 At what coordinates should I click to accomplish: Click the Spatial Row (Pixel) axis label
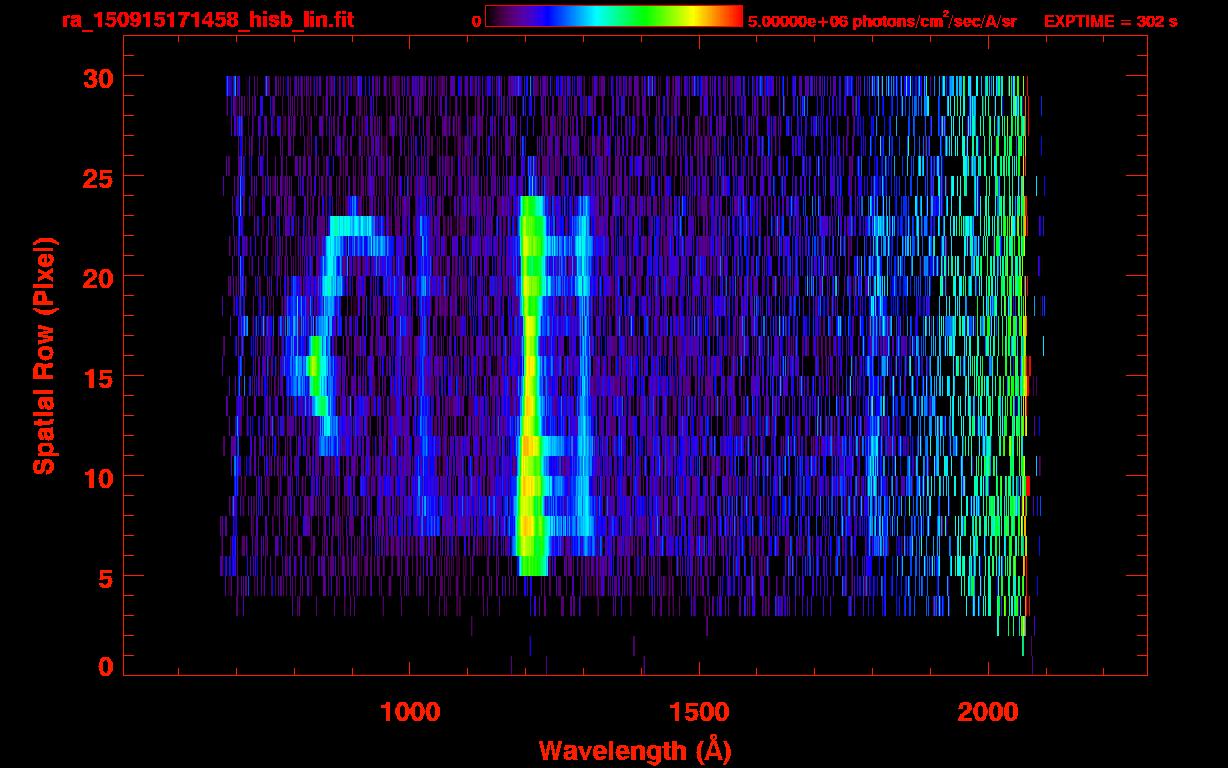click(44, 356)
